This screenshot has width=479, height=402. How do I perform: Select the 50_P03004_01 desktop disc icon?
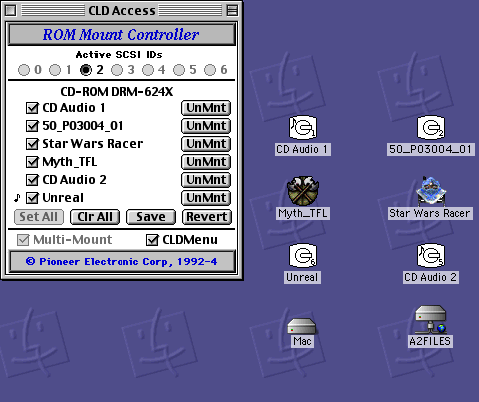coord(431,127)
